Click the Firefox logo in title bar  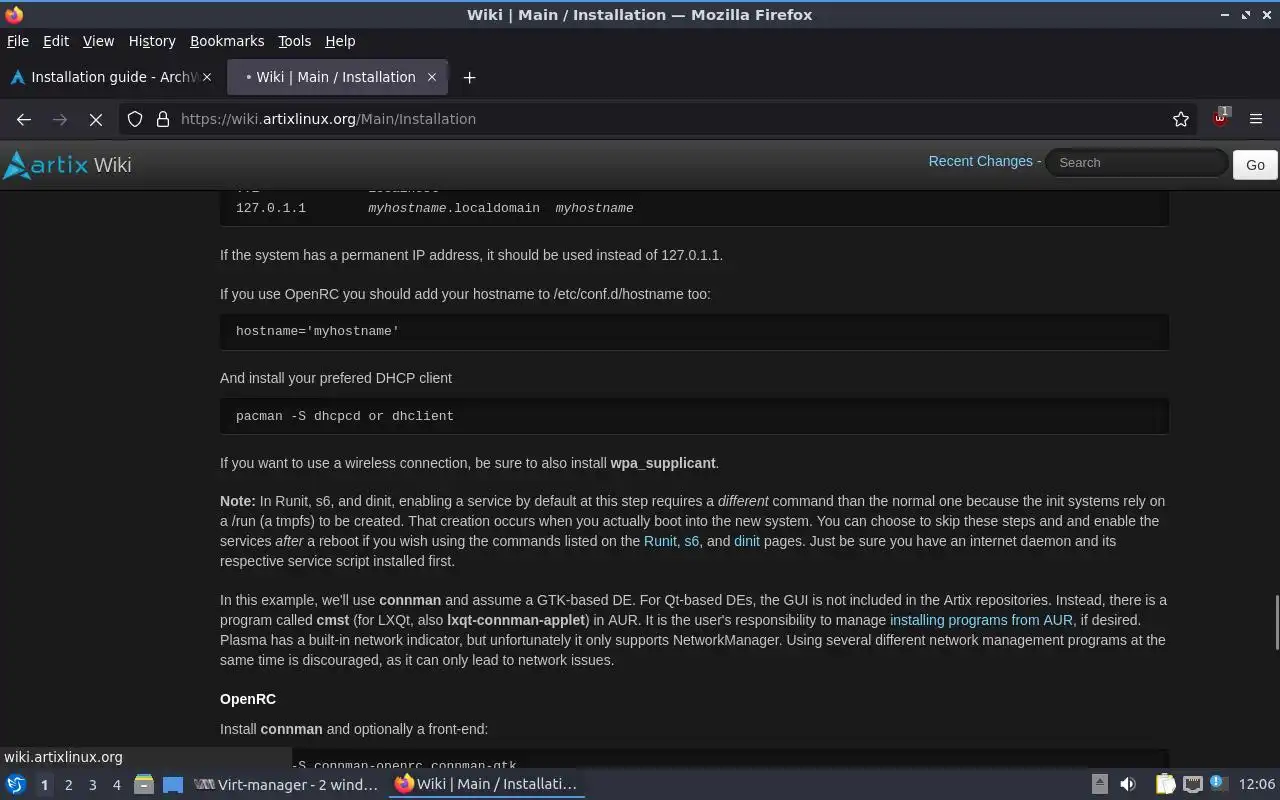[x=14, y=14]
